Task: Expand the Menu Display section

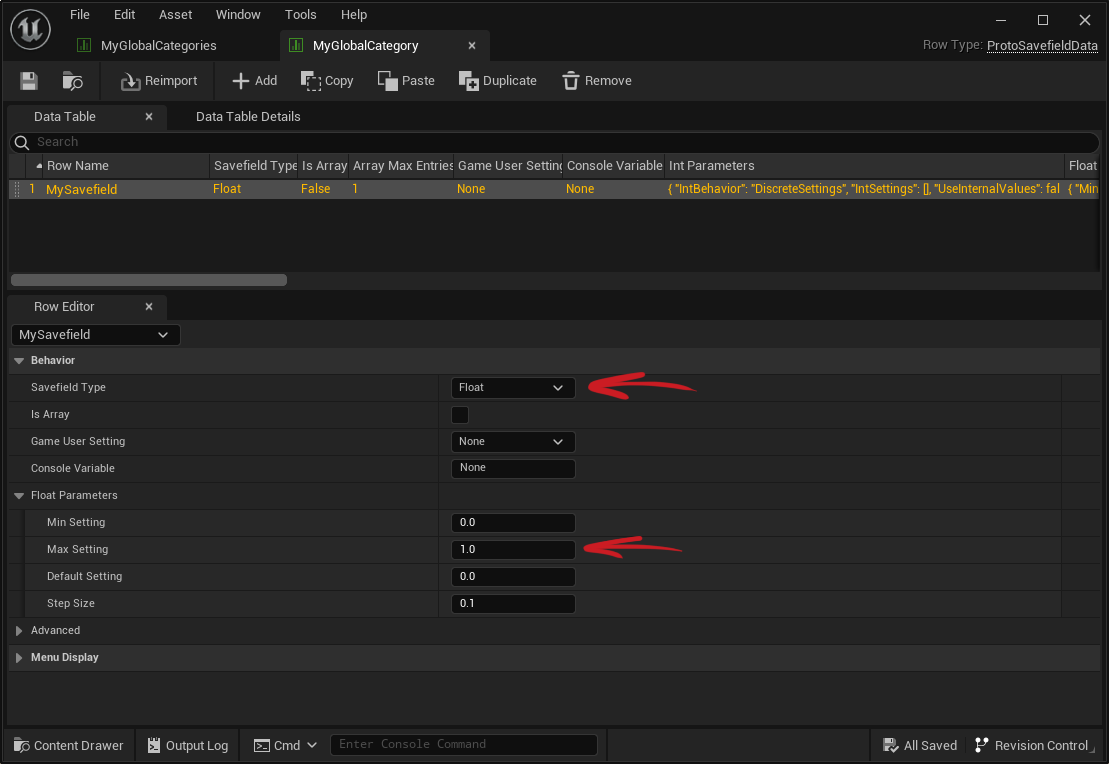Action: [64, 658]
